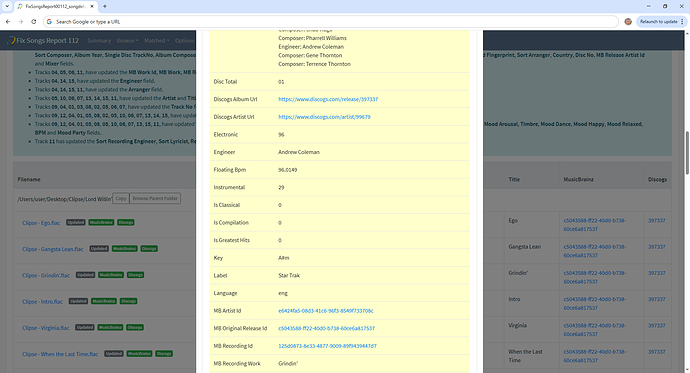This screenshot has height=373, width=690.
Task: Click the MusicBrainz badge on Ego.flac row
Action: (101, 222)
